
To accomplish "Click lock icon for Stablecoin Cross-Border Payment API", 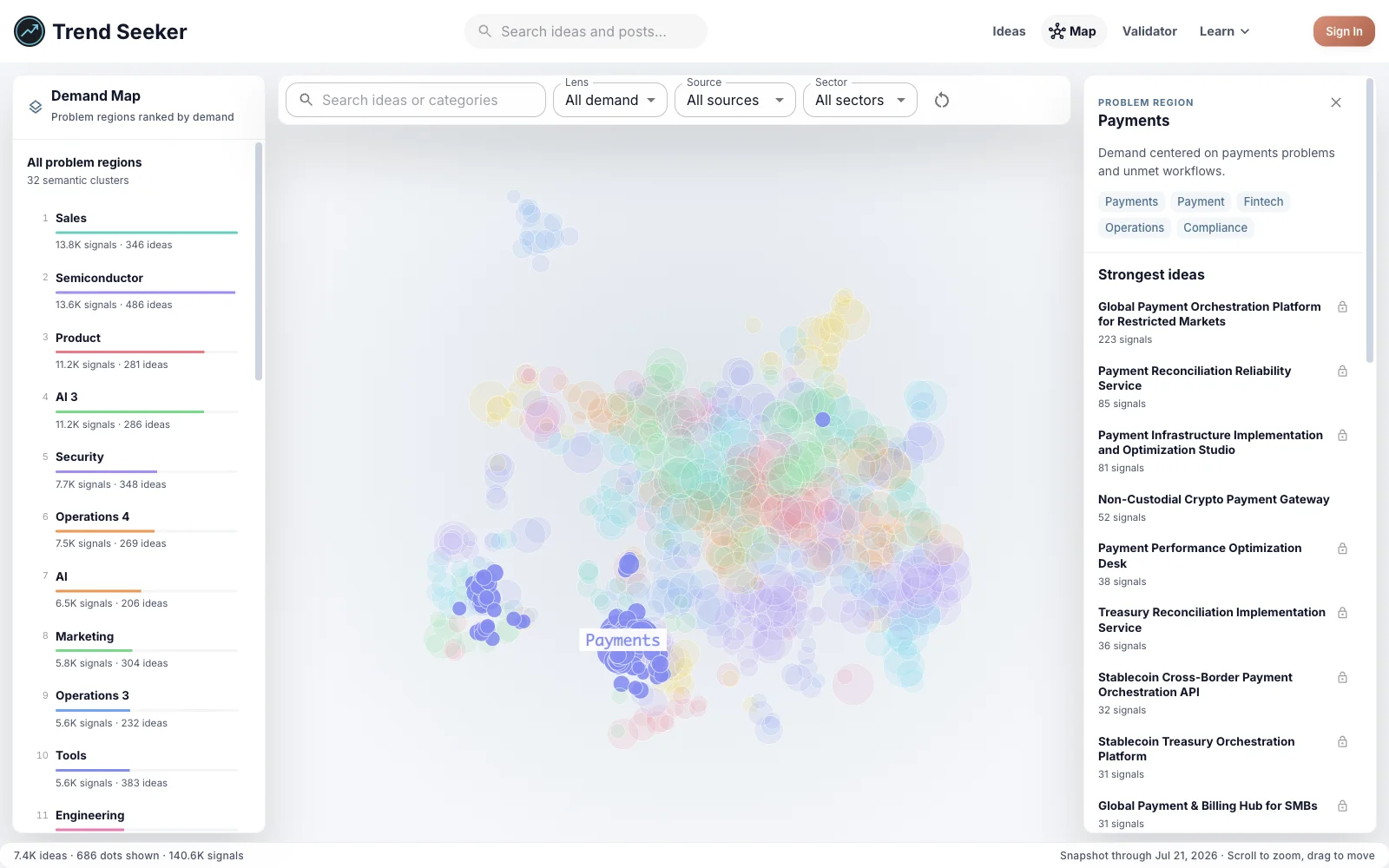I will coord(1342,678).
